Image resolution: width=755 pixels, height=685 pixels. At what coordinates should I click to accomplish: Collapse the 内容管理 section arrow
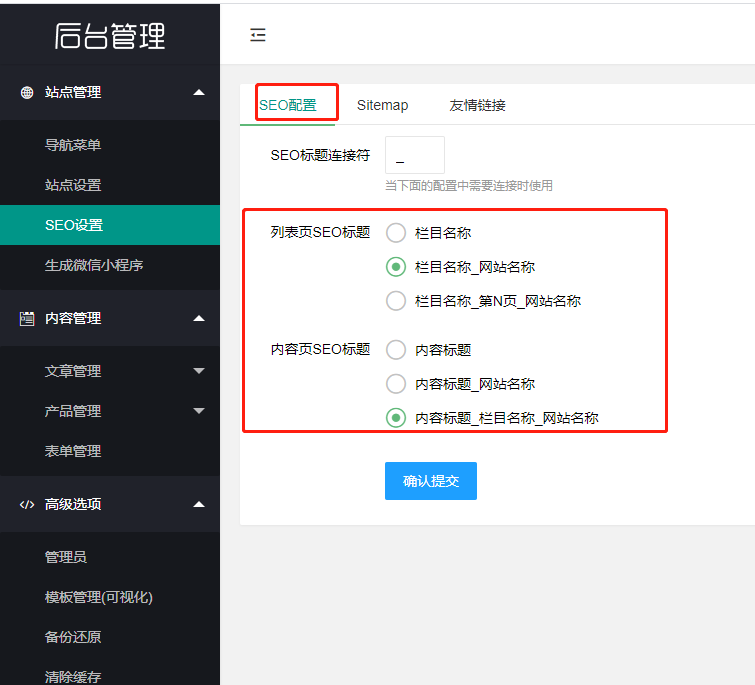tap(199, 318)
